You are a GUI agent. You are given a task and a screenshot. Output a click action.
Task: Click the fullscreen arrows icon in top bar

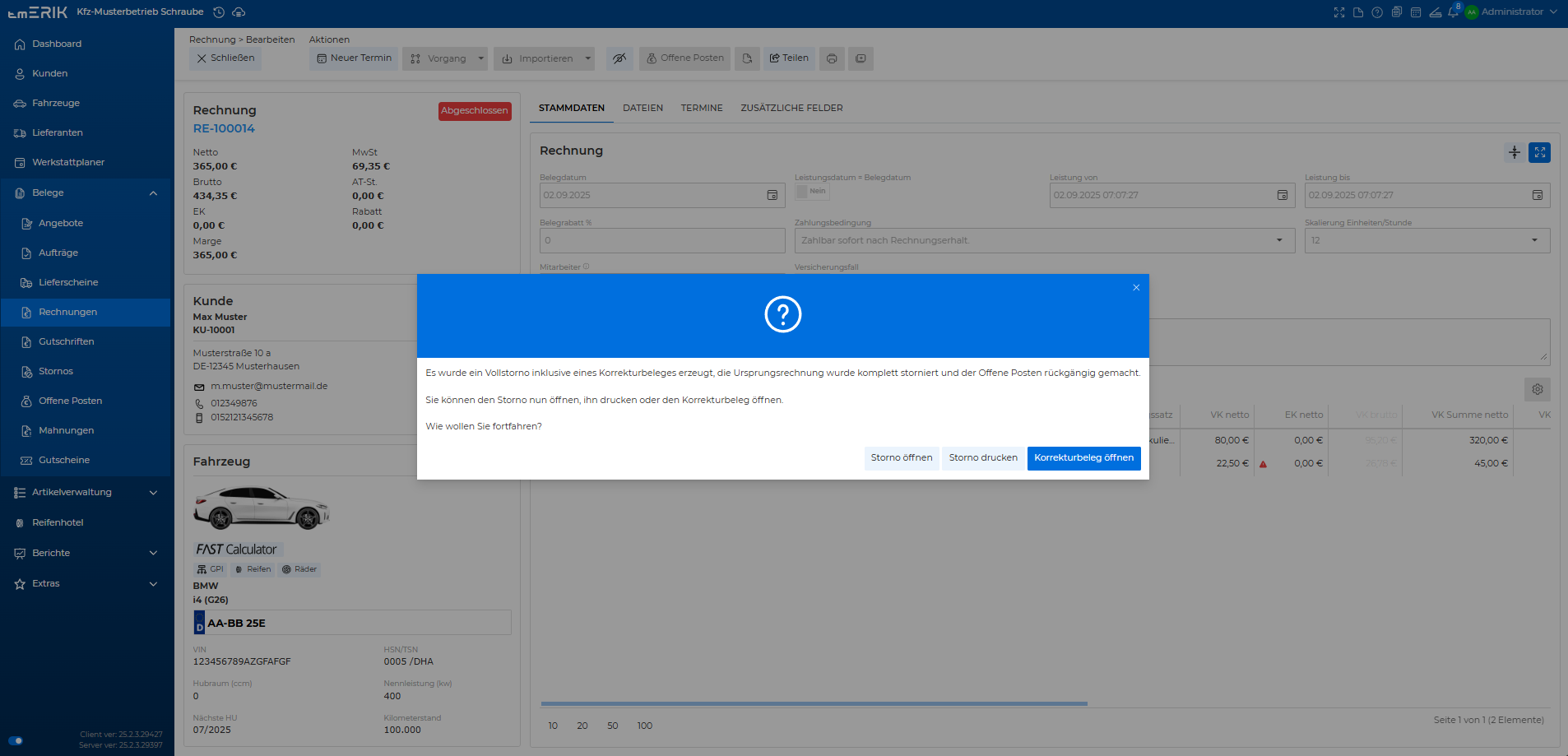(1339, 12)
